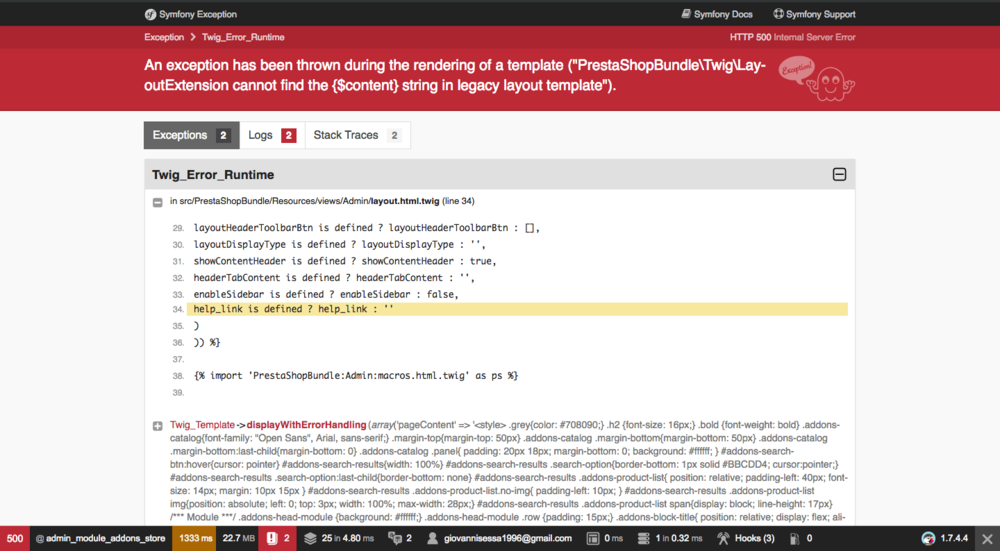Open the Hooks (3) panel

(x=745, y=538)
